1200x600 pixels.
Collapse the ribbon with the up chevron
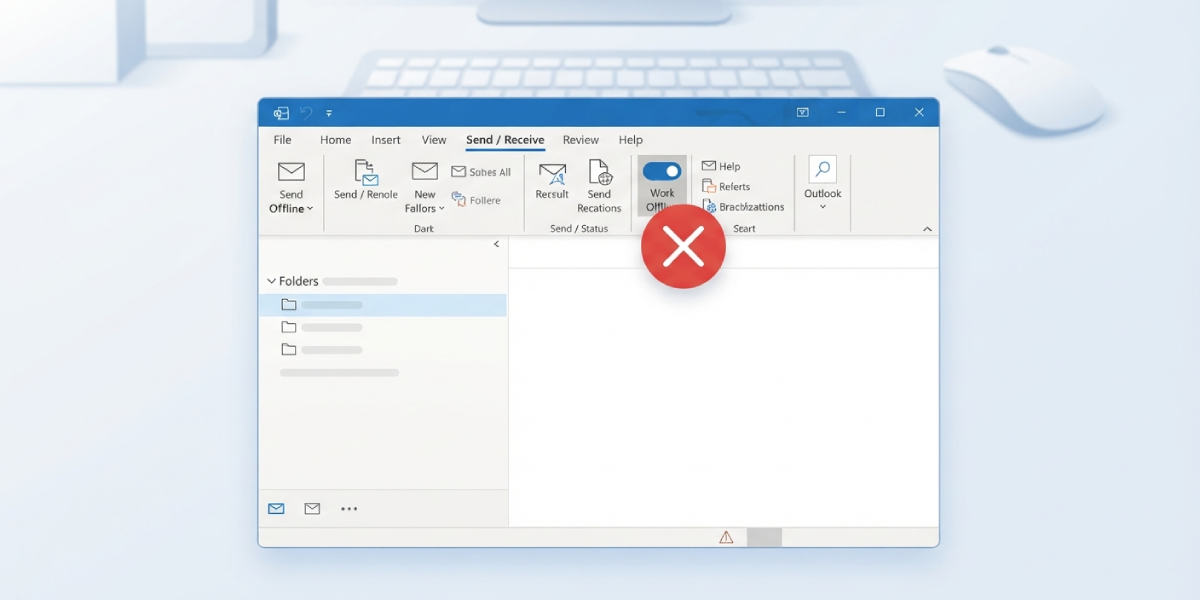point(927,229)
